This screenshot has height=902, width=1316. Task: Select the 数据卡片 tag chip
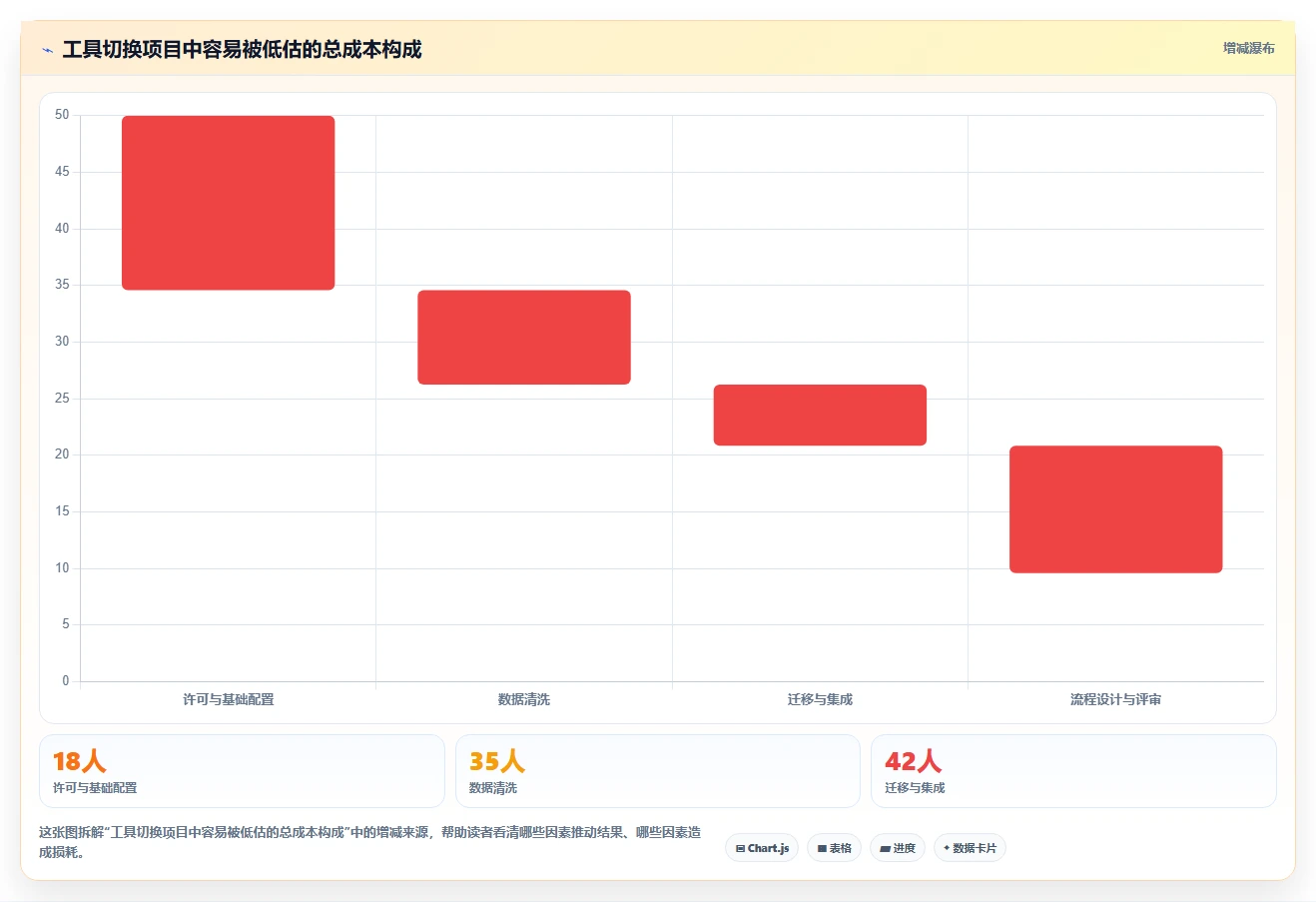click(970, 848)
